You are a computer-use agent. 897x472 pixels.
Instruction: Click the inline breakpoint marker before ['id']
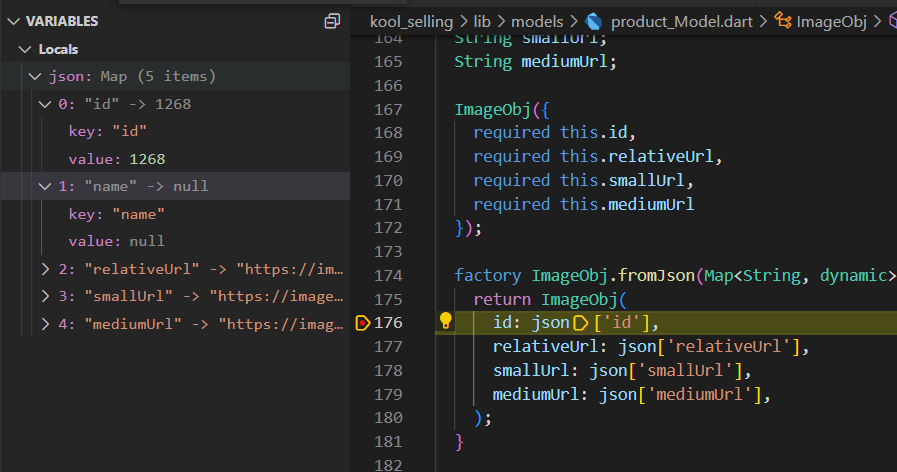click(580, 323)
